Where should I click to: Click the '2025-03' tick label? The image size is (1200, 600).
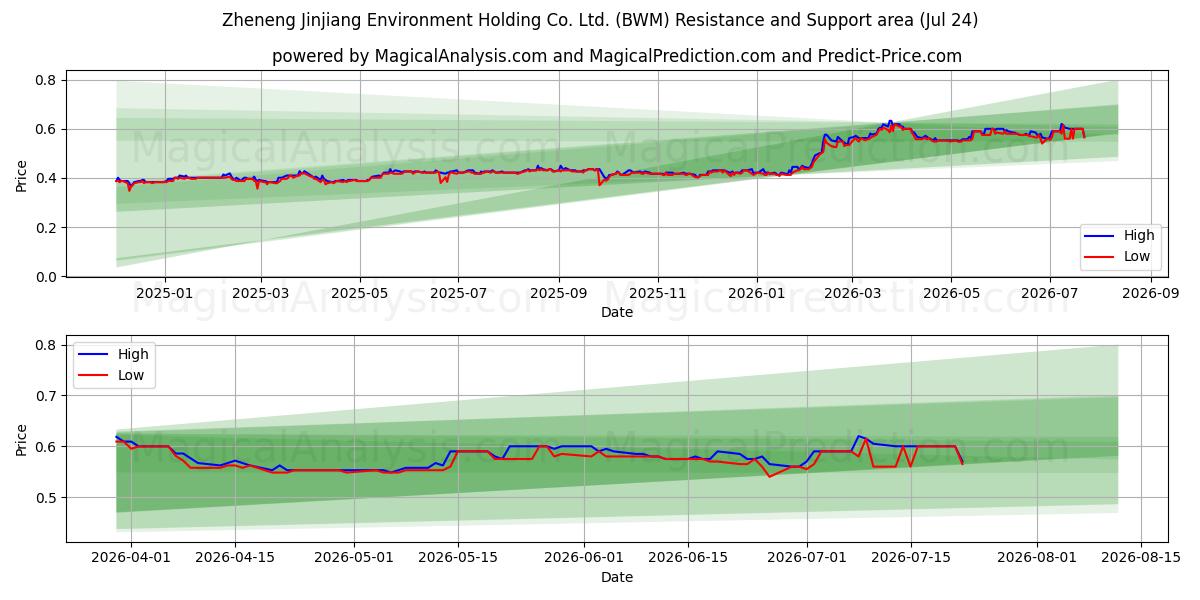pos(261,294)
